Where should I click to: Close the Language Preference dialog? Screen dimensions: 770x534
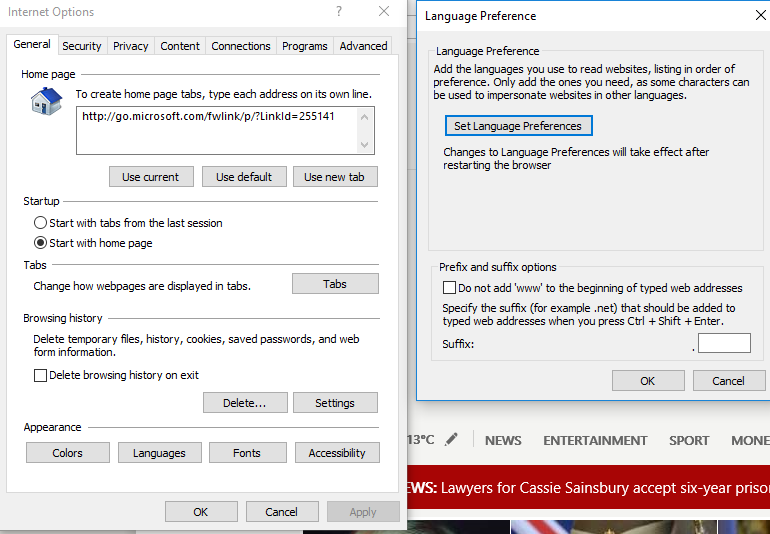tap(761, 16)
